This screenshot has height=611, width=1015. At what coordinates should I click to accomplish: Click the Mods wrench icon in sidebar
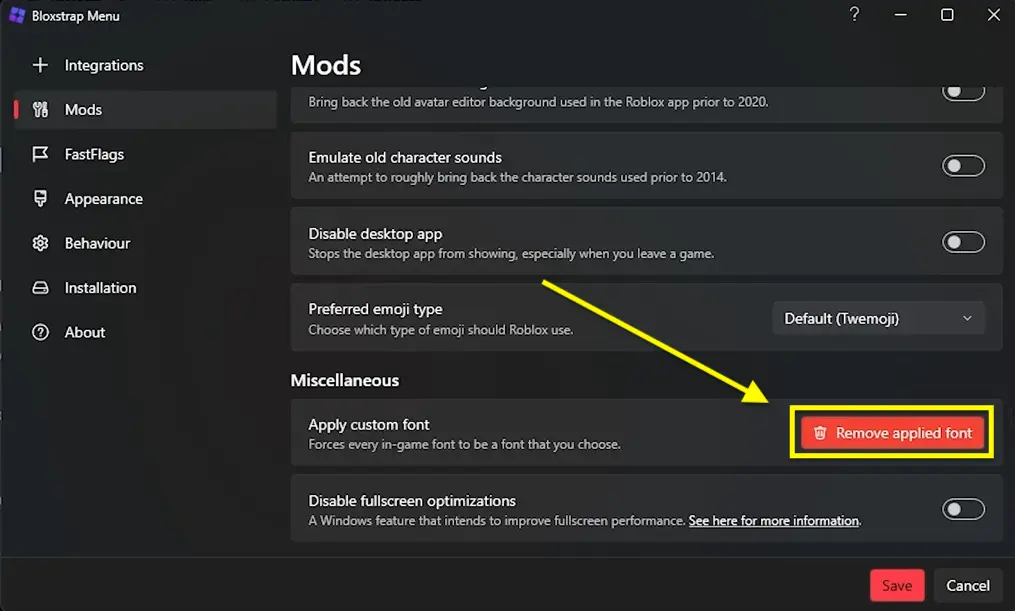click(40, 110)
